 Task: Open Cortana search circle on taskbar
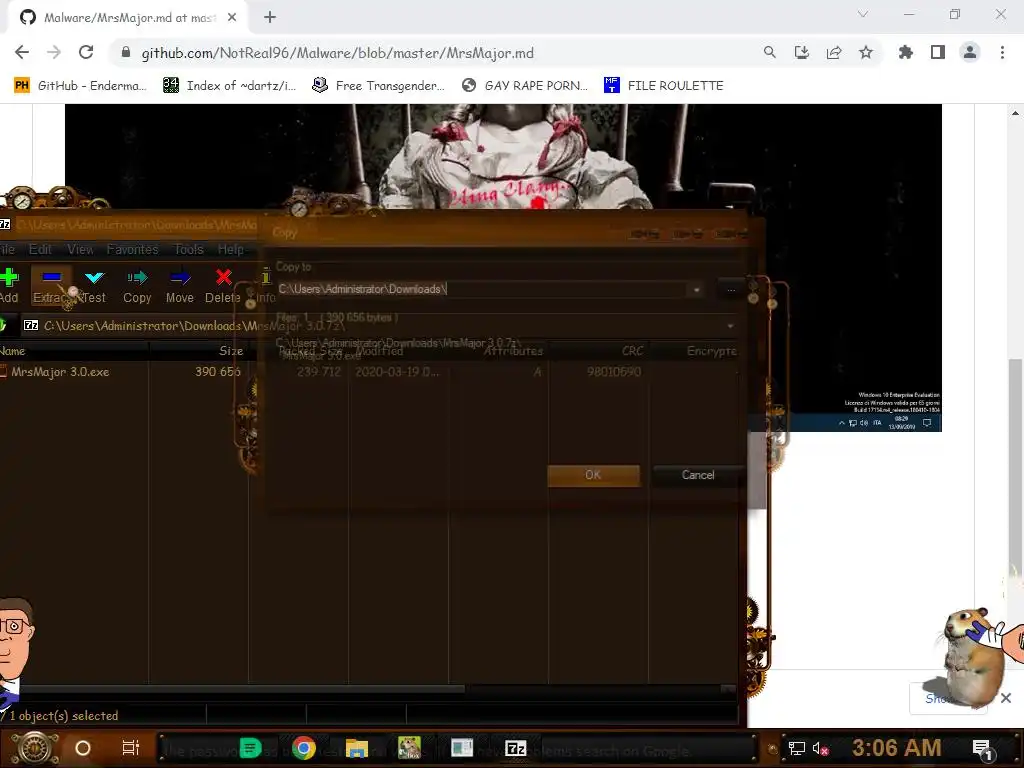tap(83, 748)
